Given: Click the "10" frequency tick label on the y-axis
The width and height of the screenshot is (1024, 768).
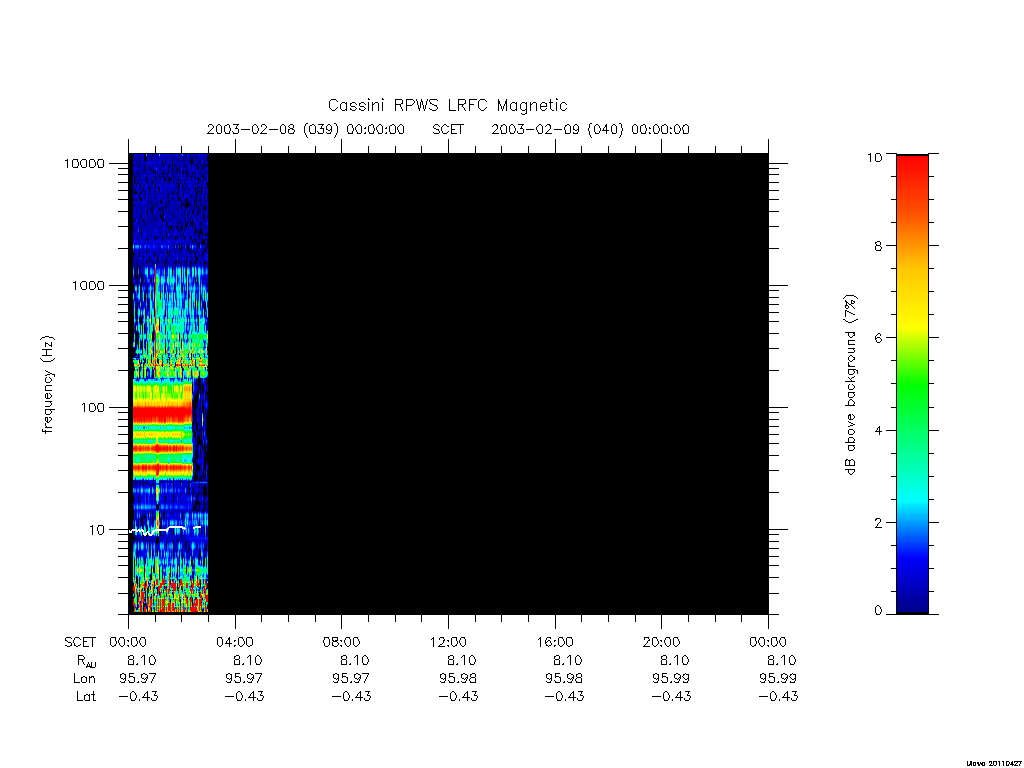Looking at the screenshot, I should tap(97, 530).
